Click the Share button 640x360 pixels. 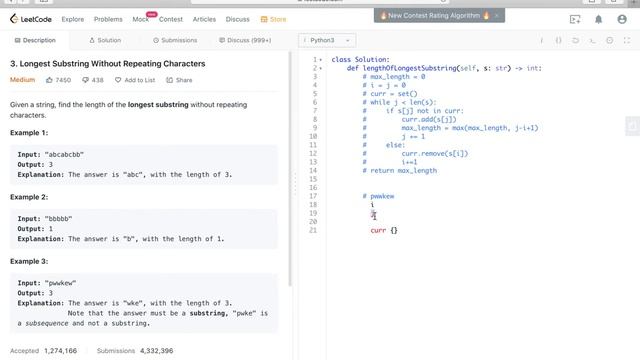(x=179, y=80)
